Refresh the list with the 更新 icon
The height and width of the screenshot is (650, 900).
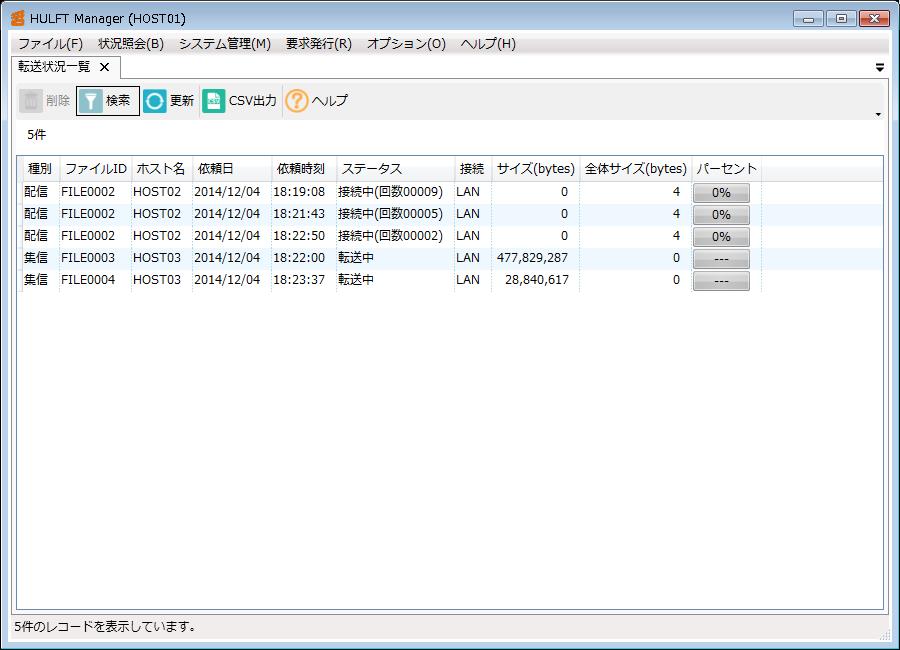pos(154,101)
